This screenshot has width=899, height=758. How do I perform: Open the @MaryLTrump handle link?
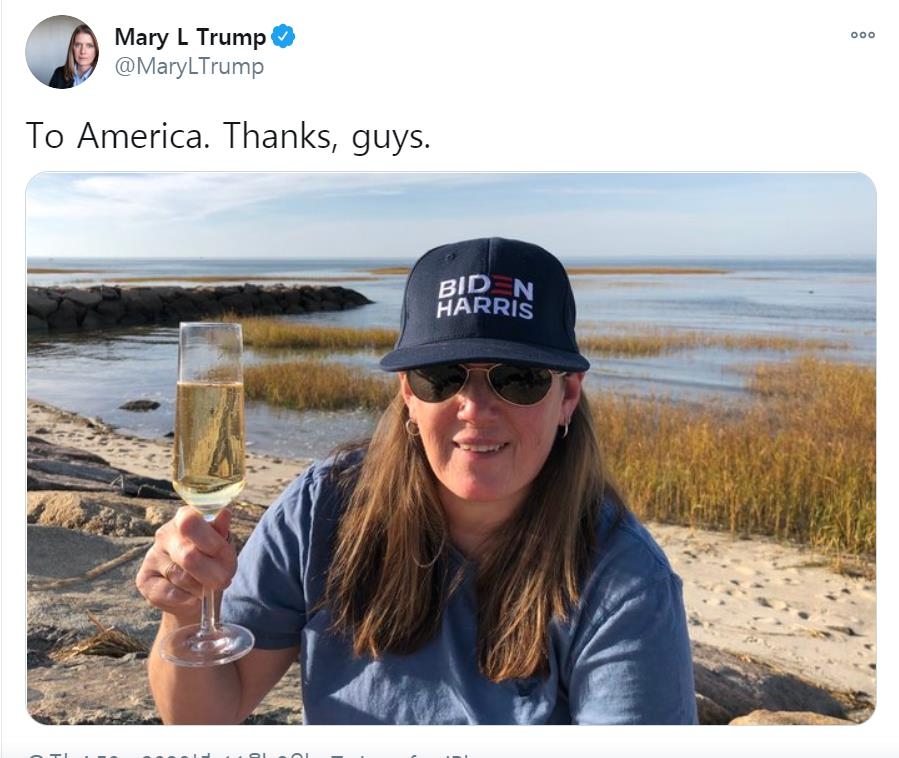[x=189, y=67]
